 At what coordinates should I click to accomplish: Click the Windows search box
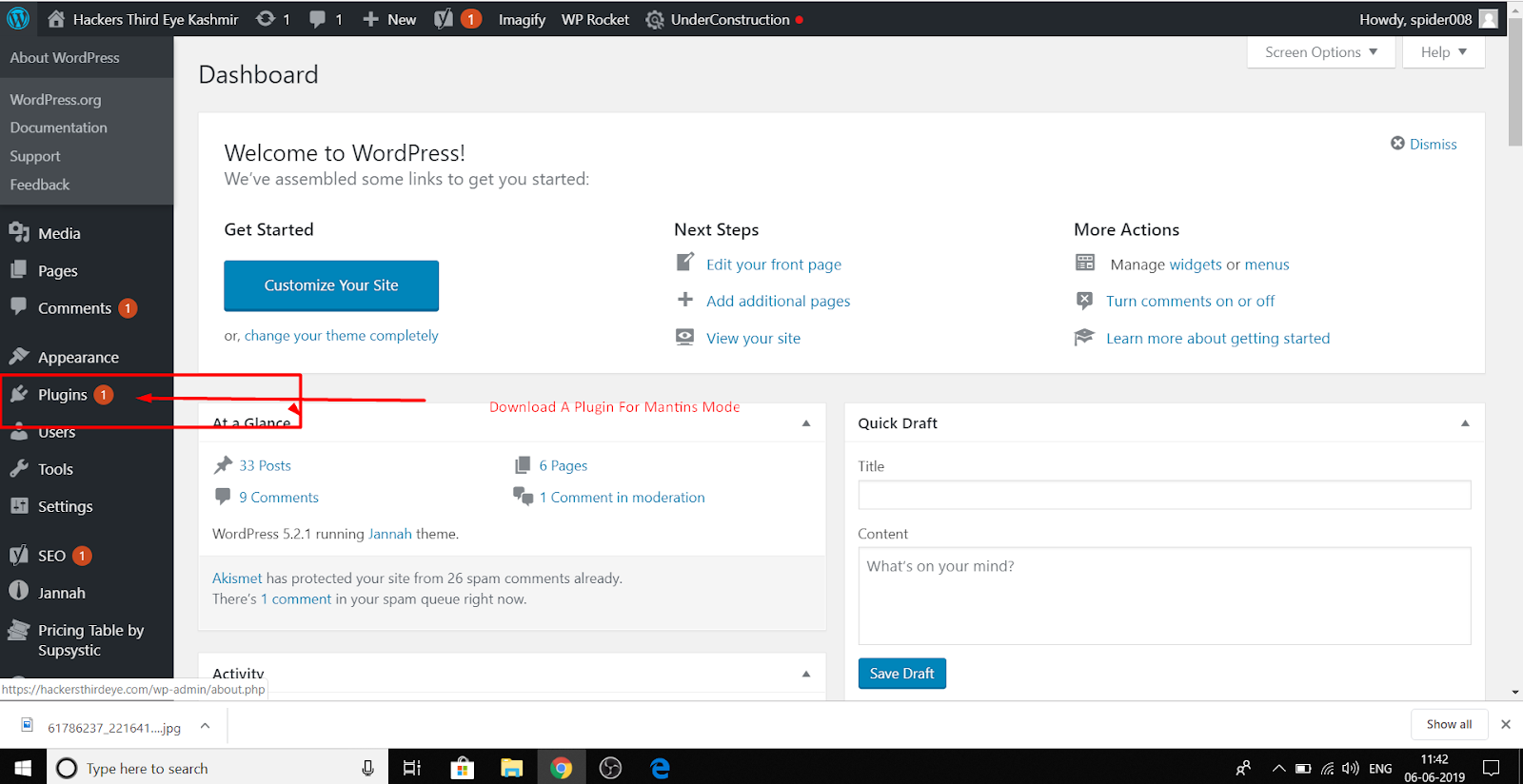pos(217,768)
